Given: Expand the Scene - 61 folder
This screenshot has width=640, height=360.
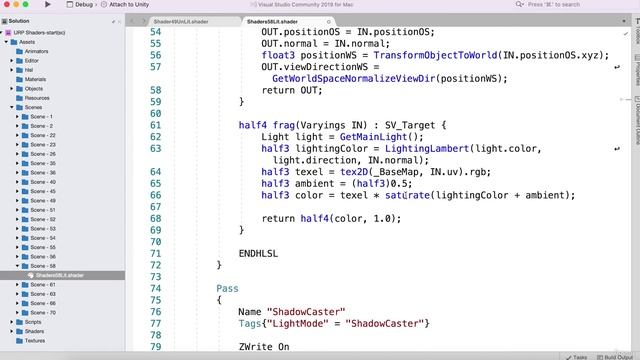Looking at the screenshot, I should 18,285.
